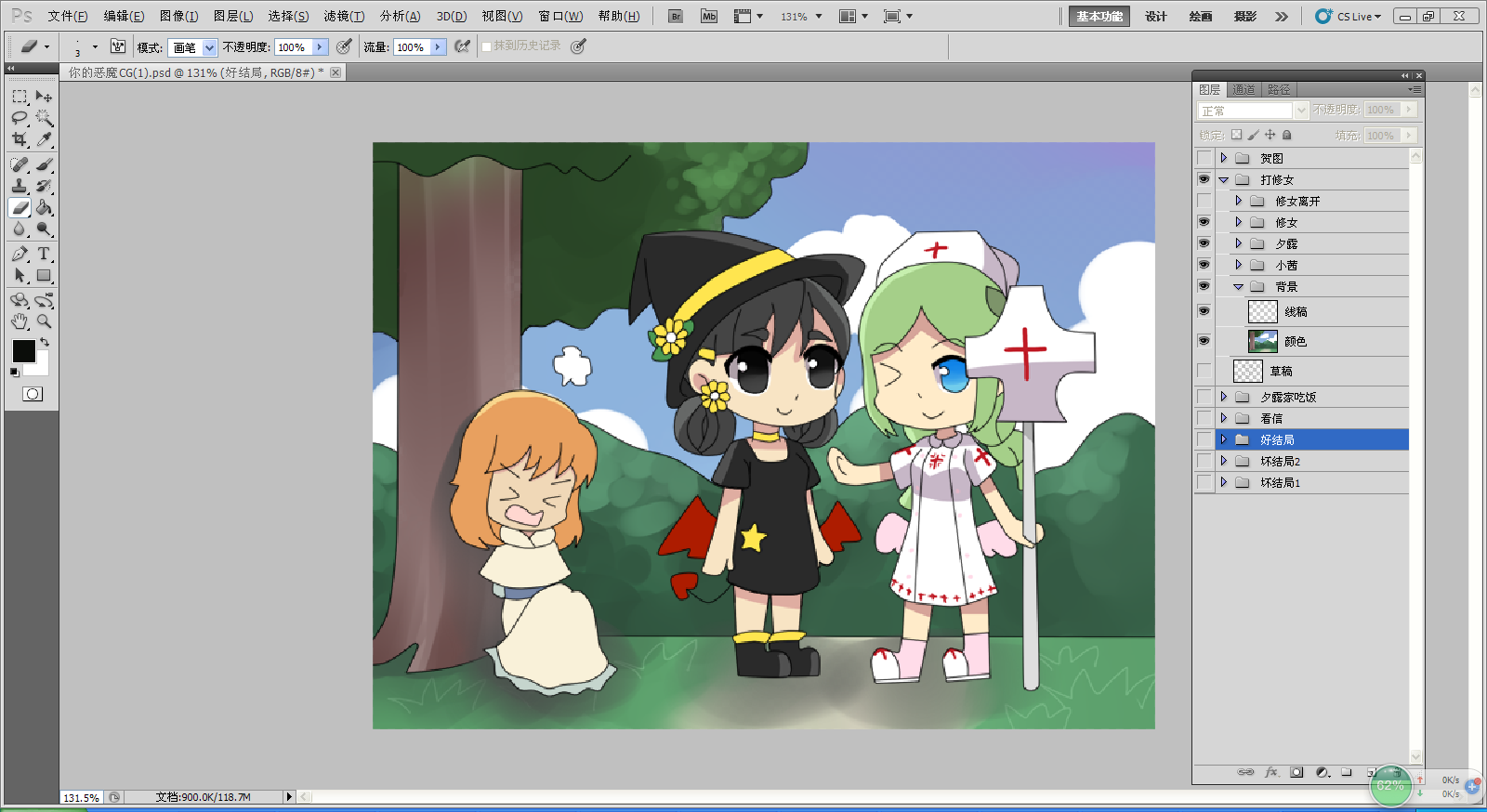
Task: Create a new adjustment layer
Action: tap(1322, 772)
